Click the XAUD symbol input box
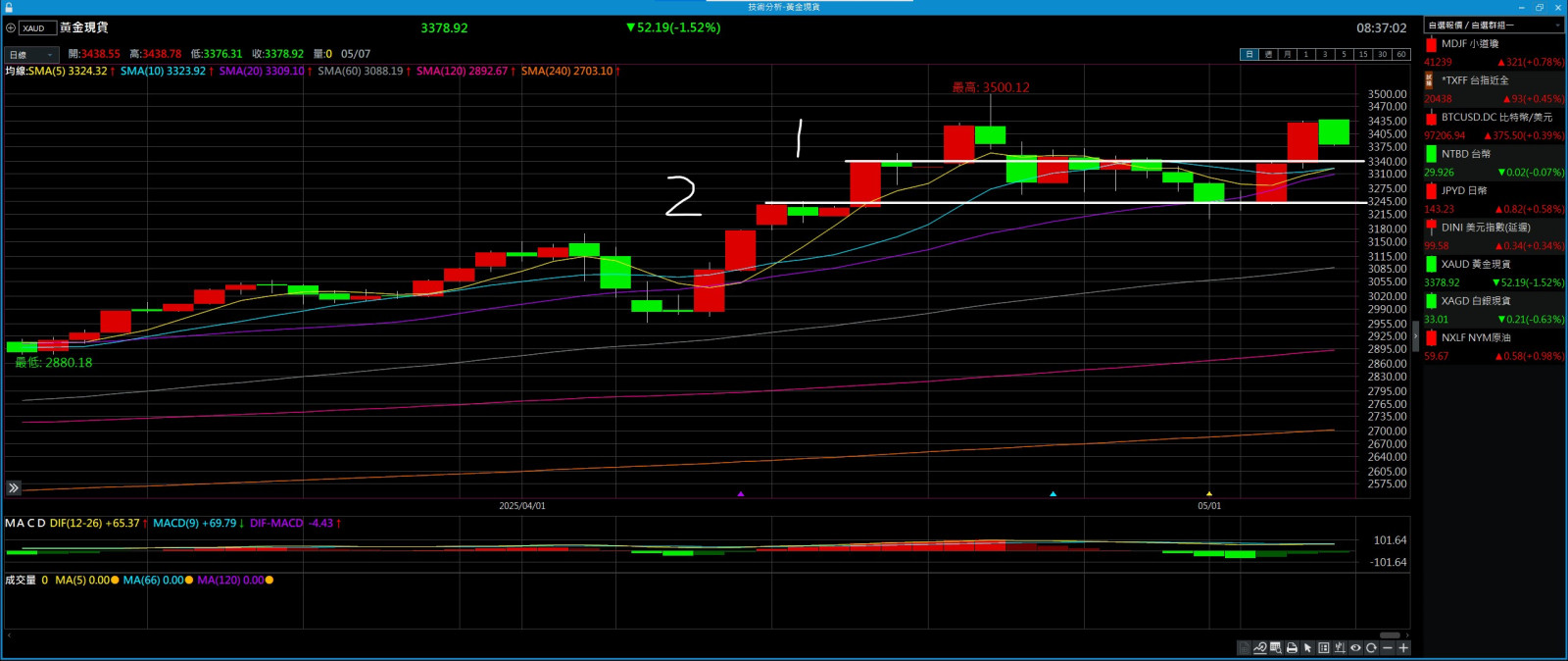Screen dimensions: 1568x661 coord(36,28)
